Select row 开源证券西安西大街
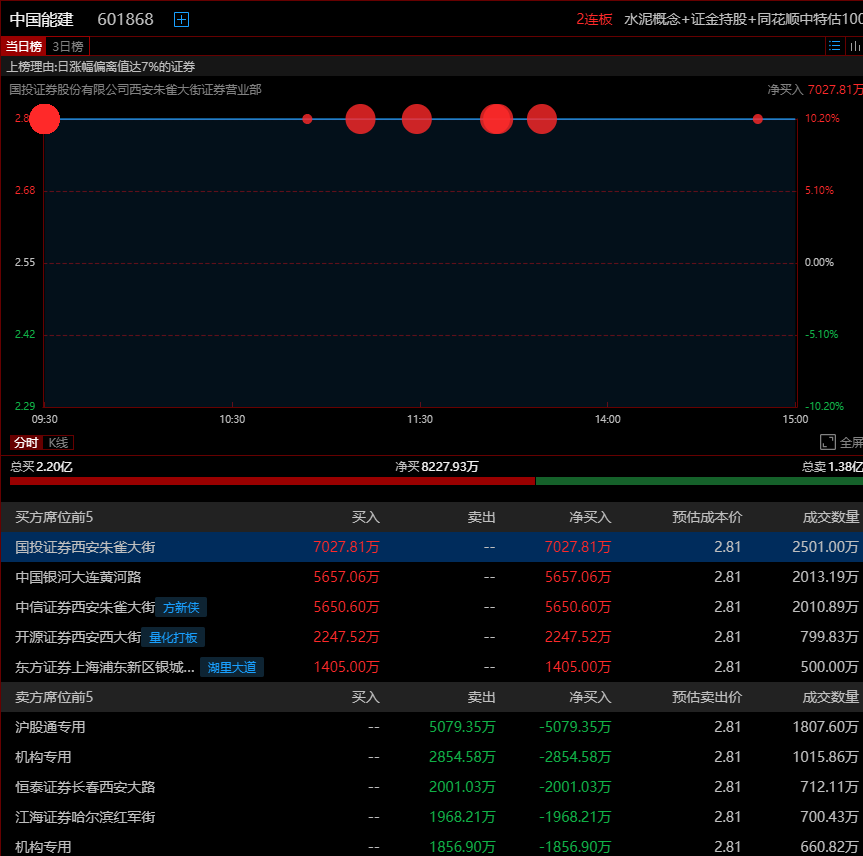Viewport: 863px width, 856px height. coord(432,637)
